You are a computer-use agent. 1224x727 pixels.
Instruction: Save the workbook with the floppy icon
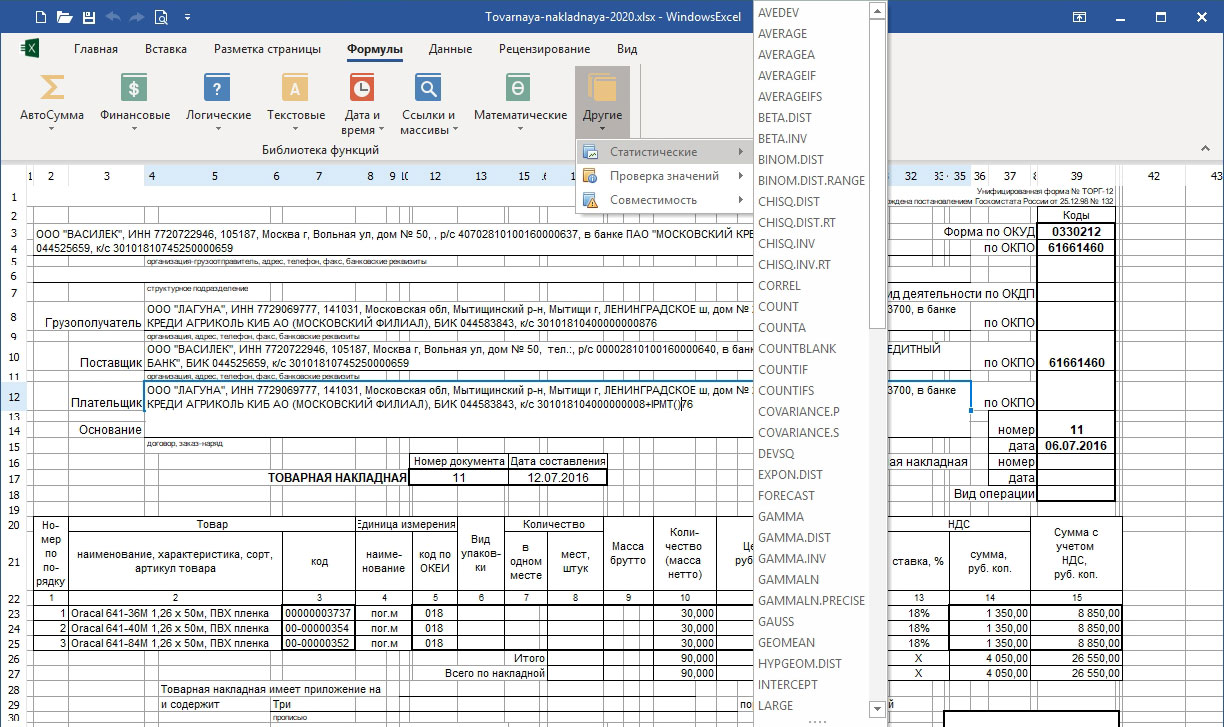(89, 17)
